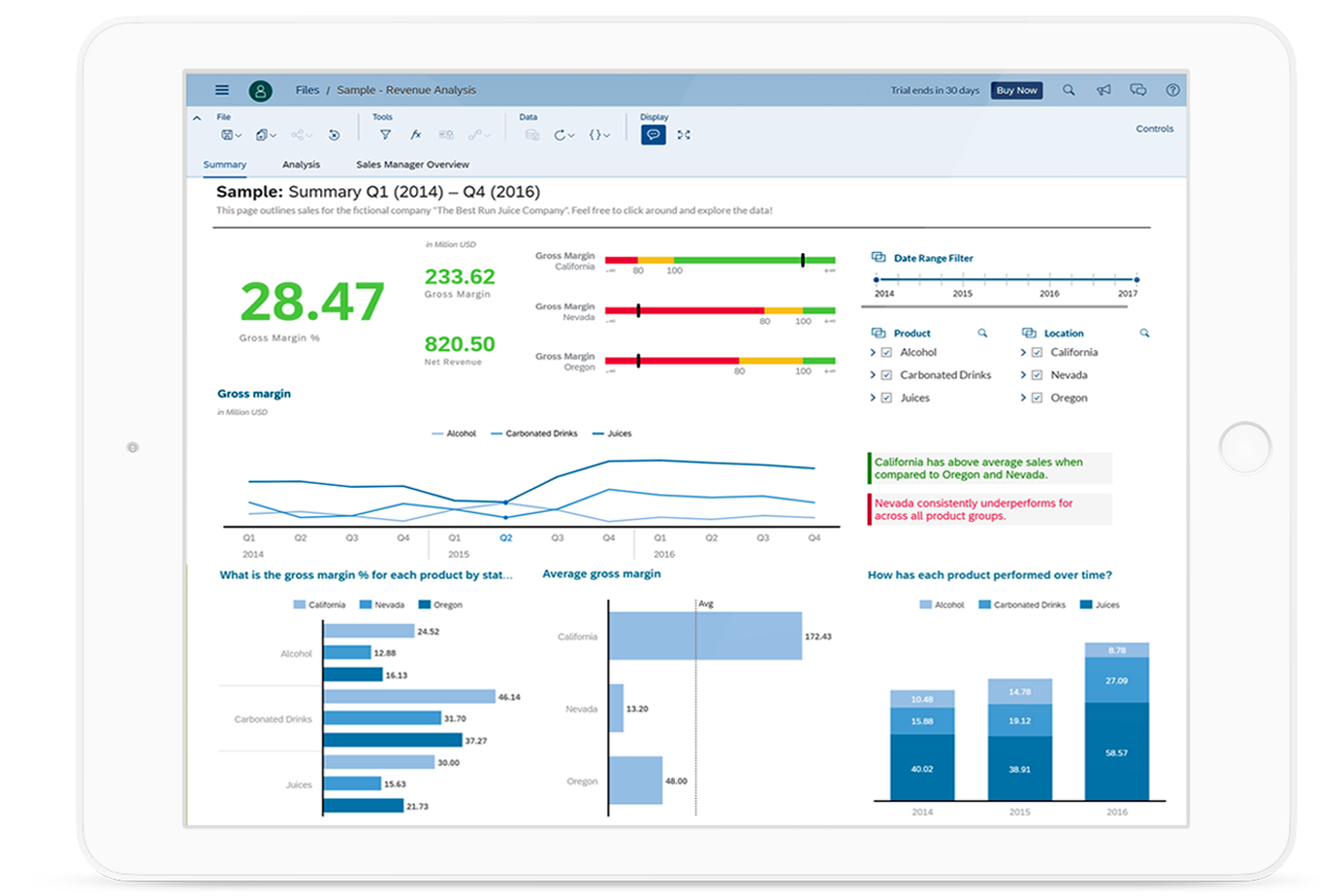Screen dimensions: 1343x896
Task: Expand the Juices filter entry
Action: 875,399
